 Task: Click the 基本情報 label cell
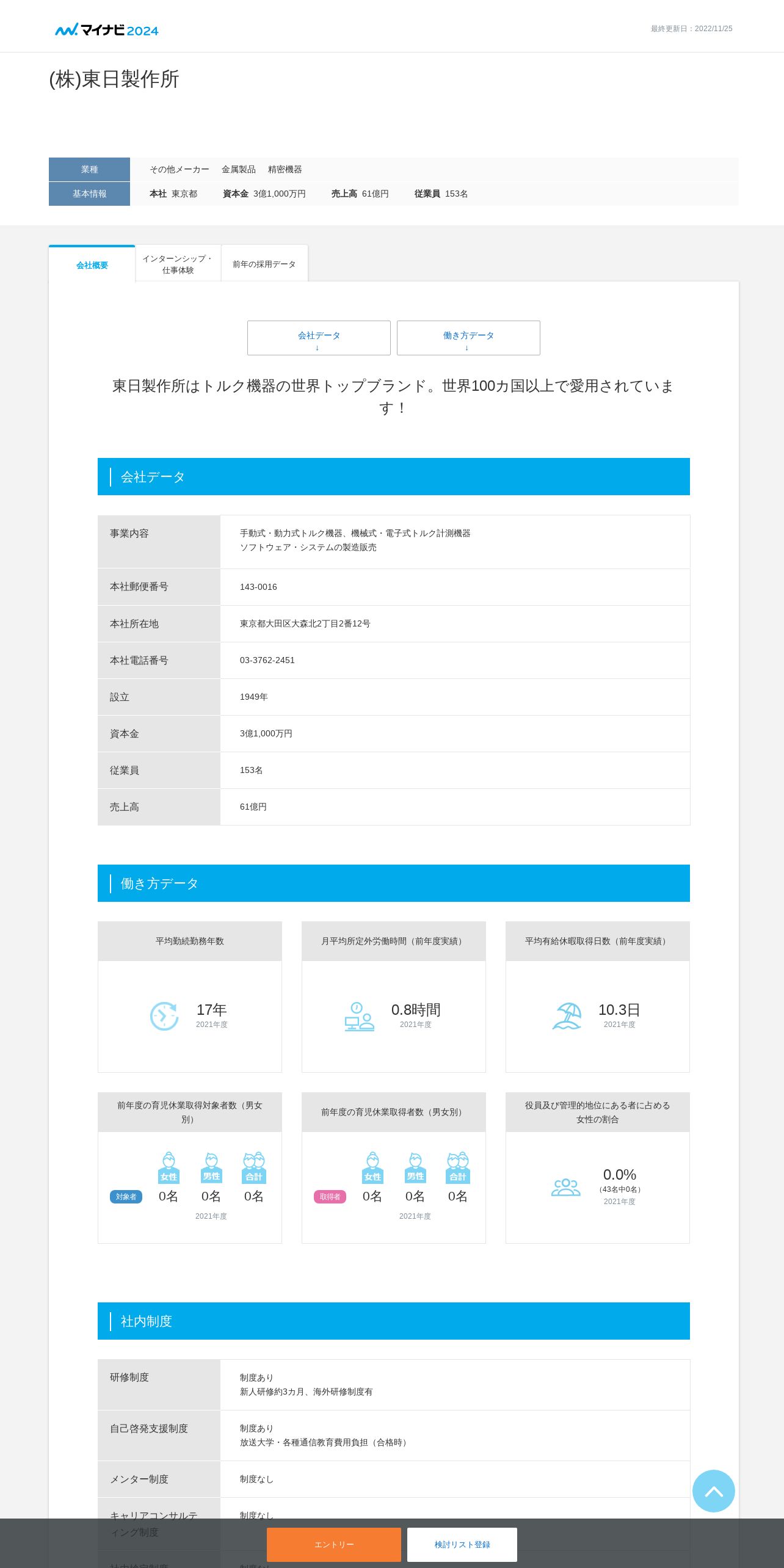pyautogui.click(x=89, y=194)
